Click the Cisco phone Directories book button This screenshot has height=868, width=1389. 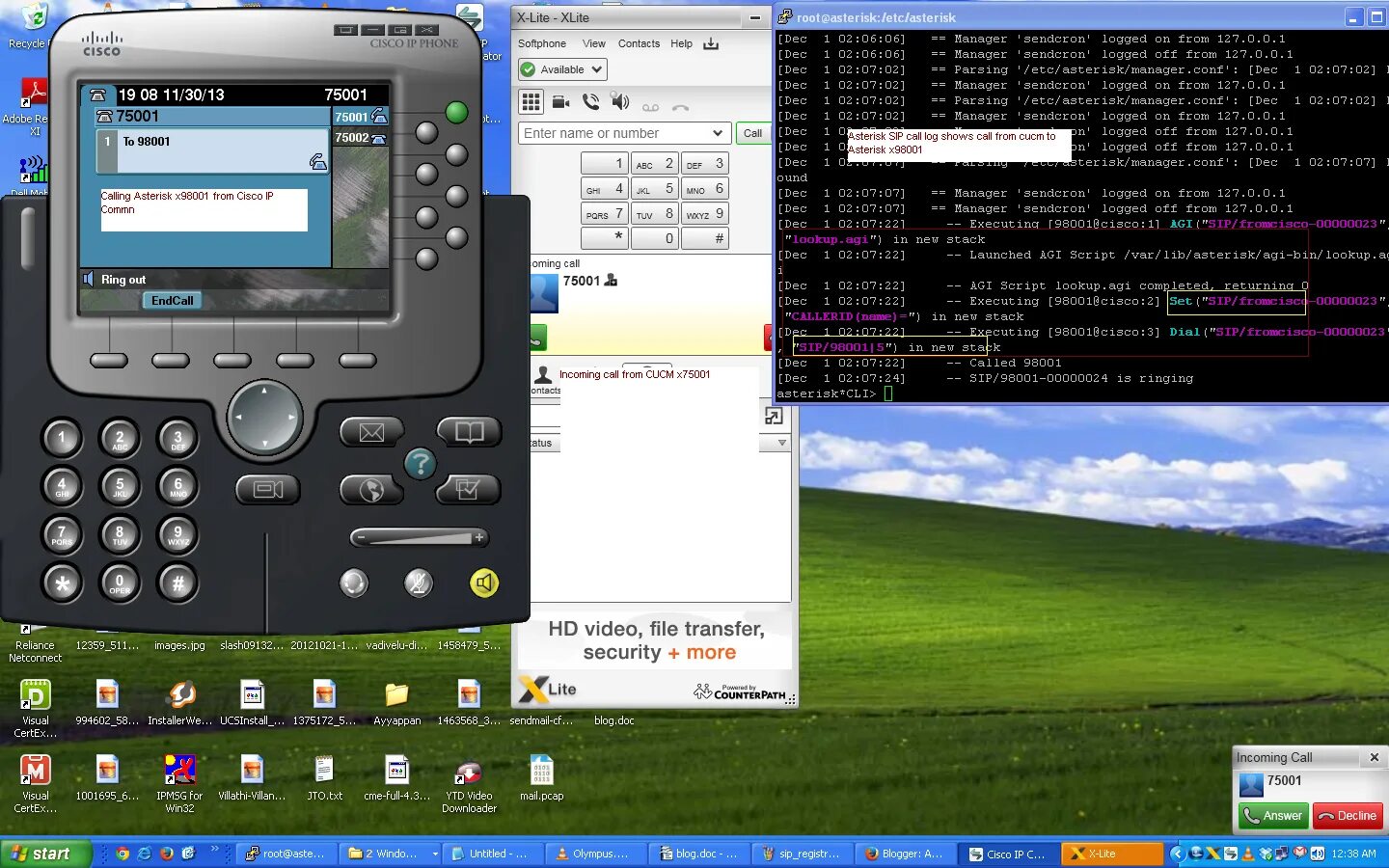(469, 431)
